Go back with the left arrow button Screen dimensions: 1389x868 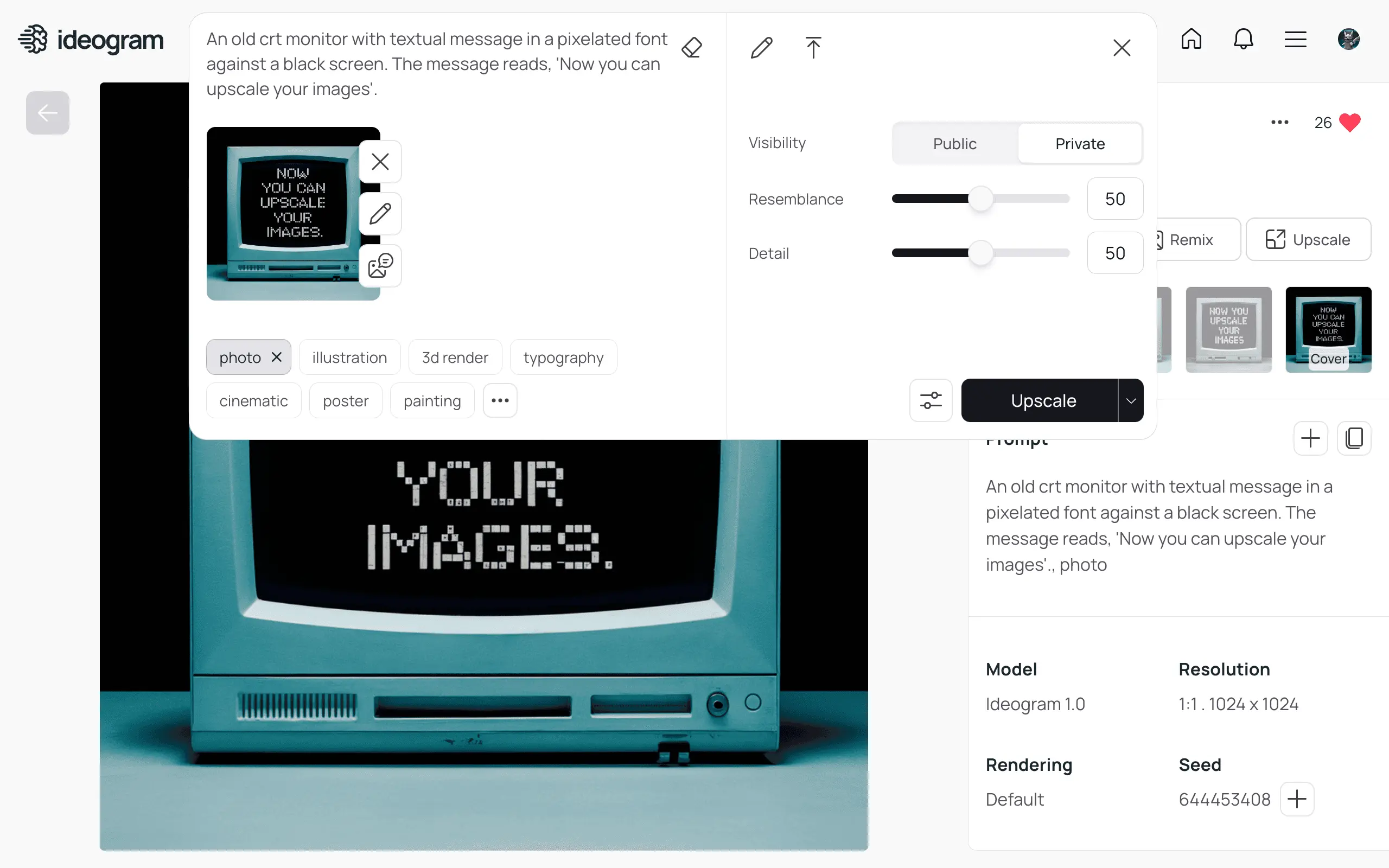tap(48, 112)
